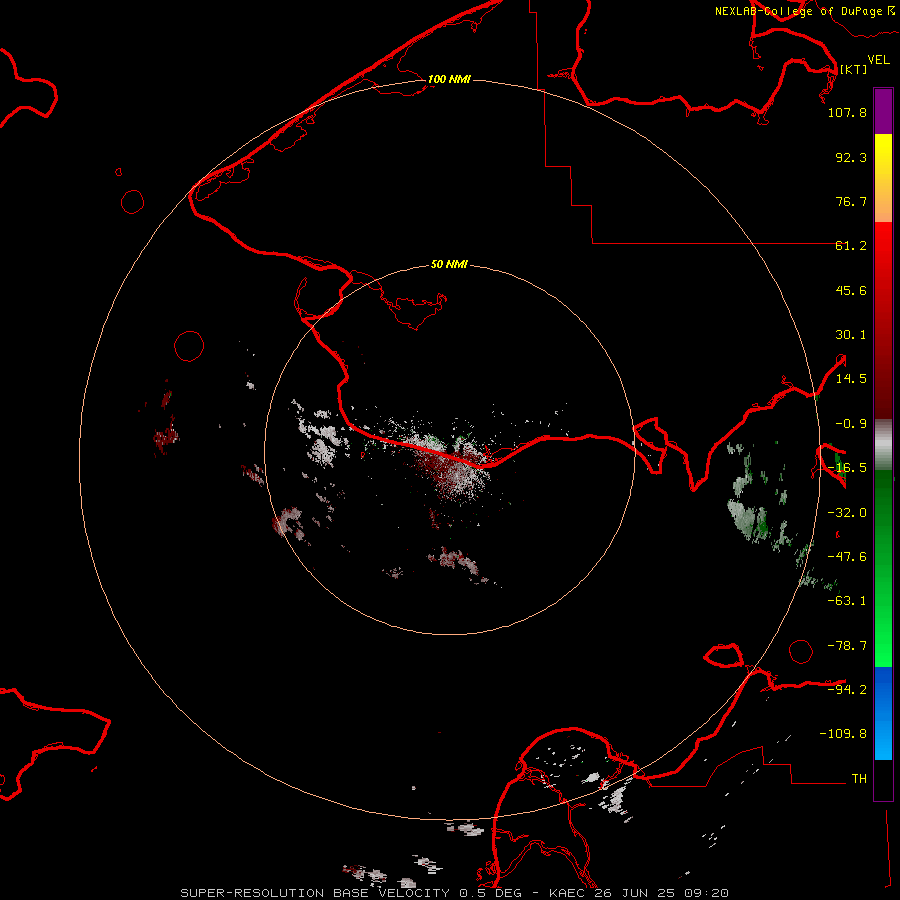Click the TH legend label
The image size is (900, 900).
[x=859, y=779]
